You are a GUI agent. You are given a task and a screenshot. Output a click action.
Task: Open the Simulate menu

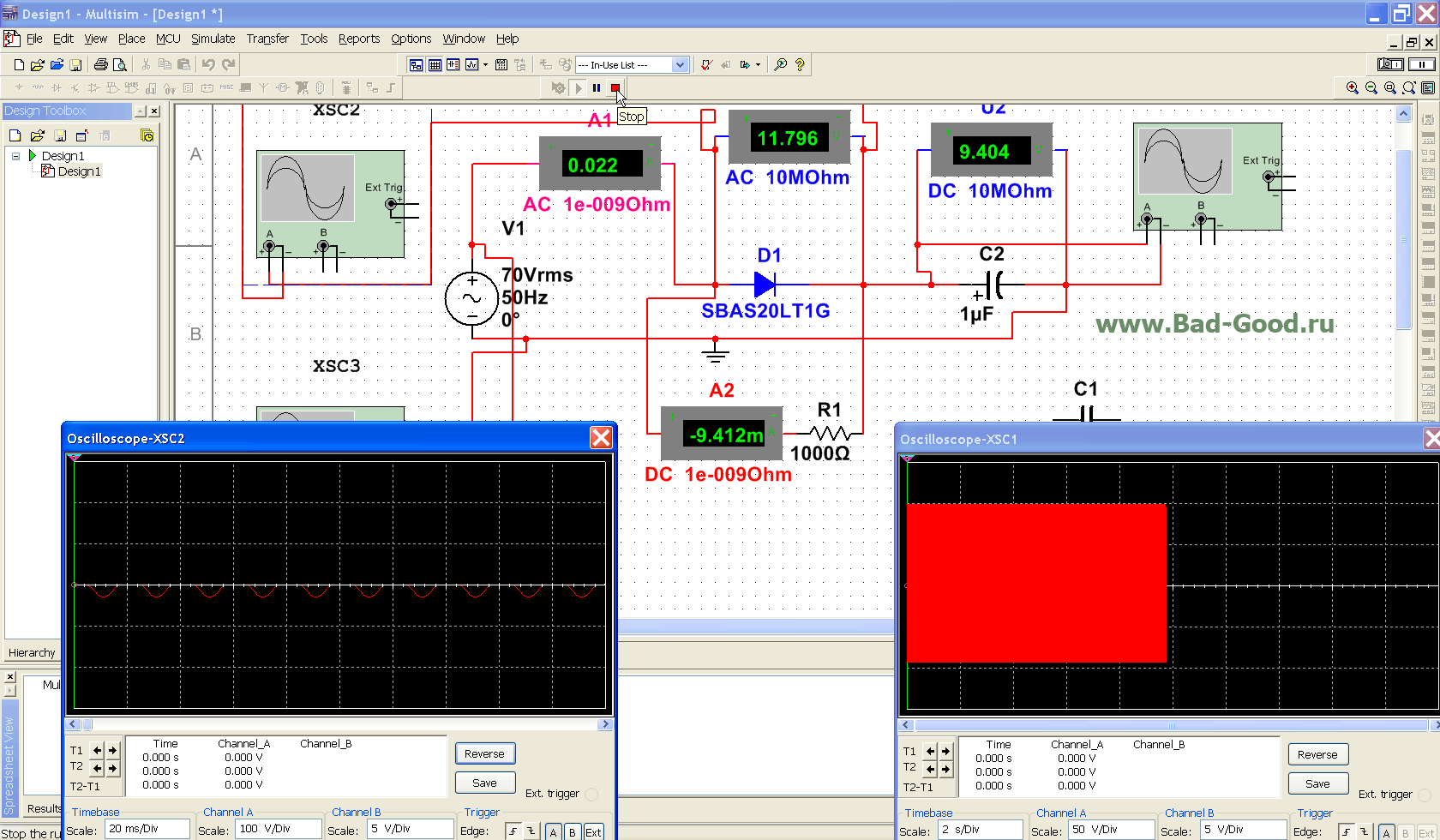213,39
